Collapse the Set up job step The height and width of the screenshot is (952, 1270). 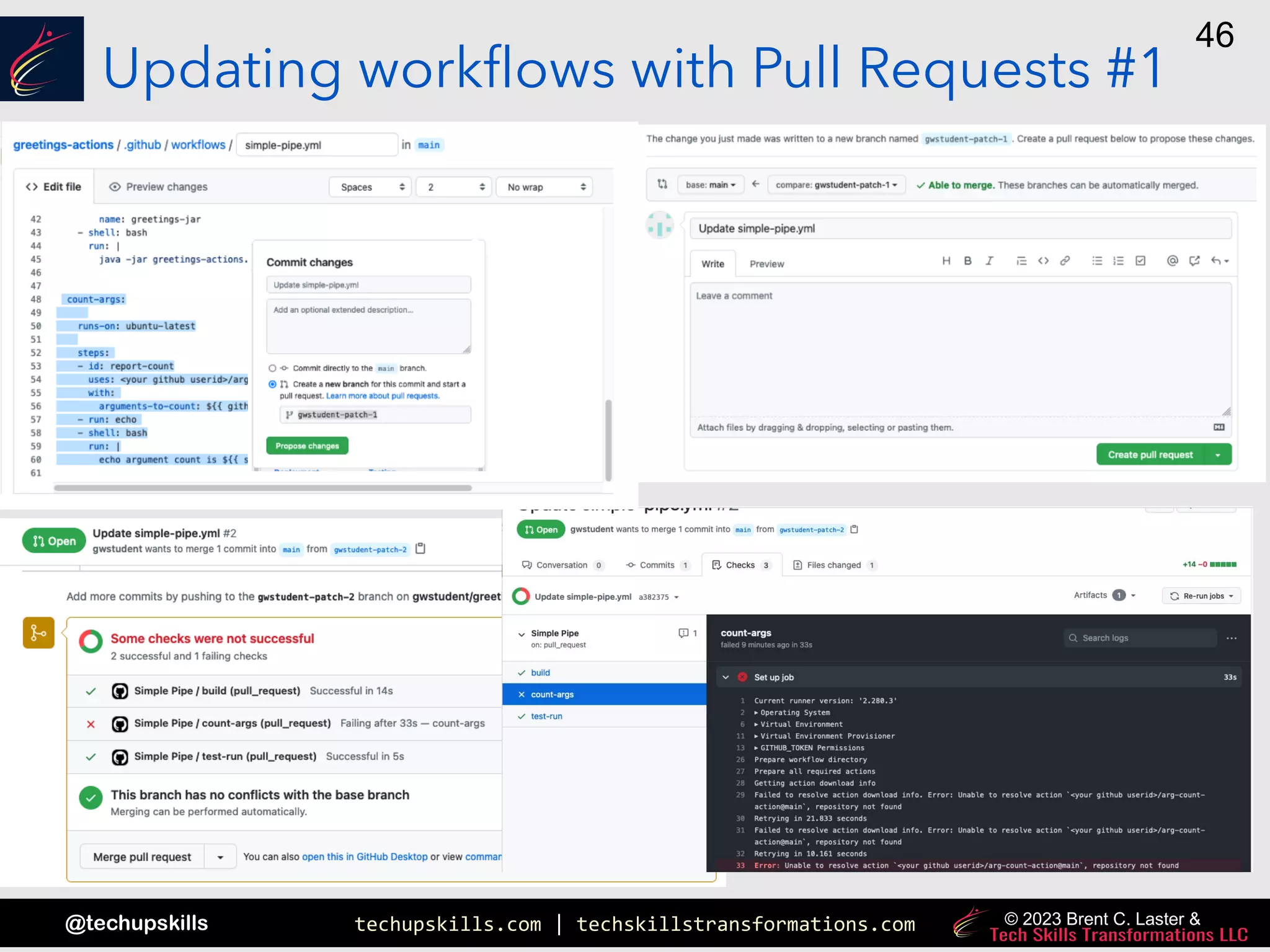click(x=726, y=677)
